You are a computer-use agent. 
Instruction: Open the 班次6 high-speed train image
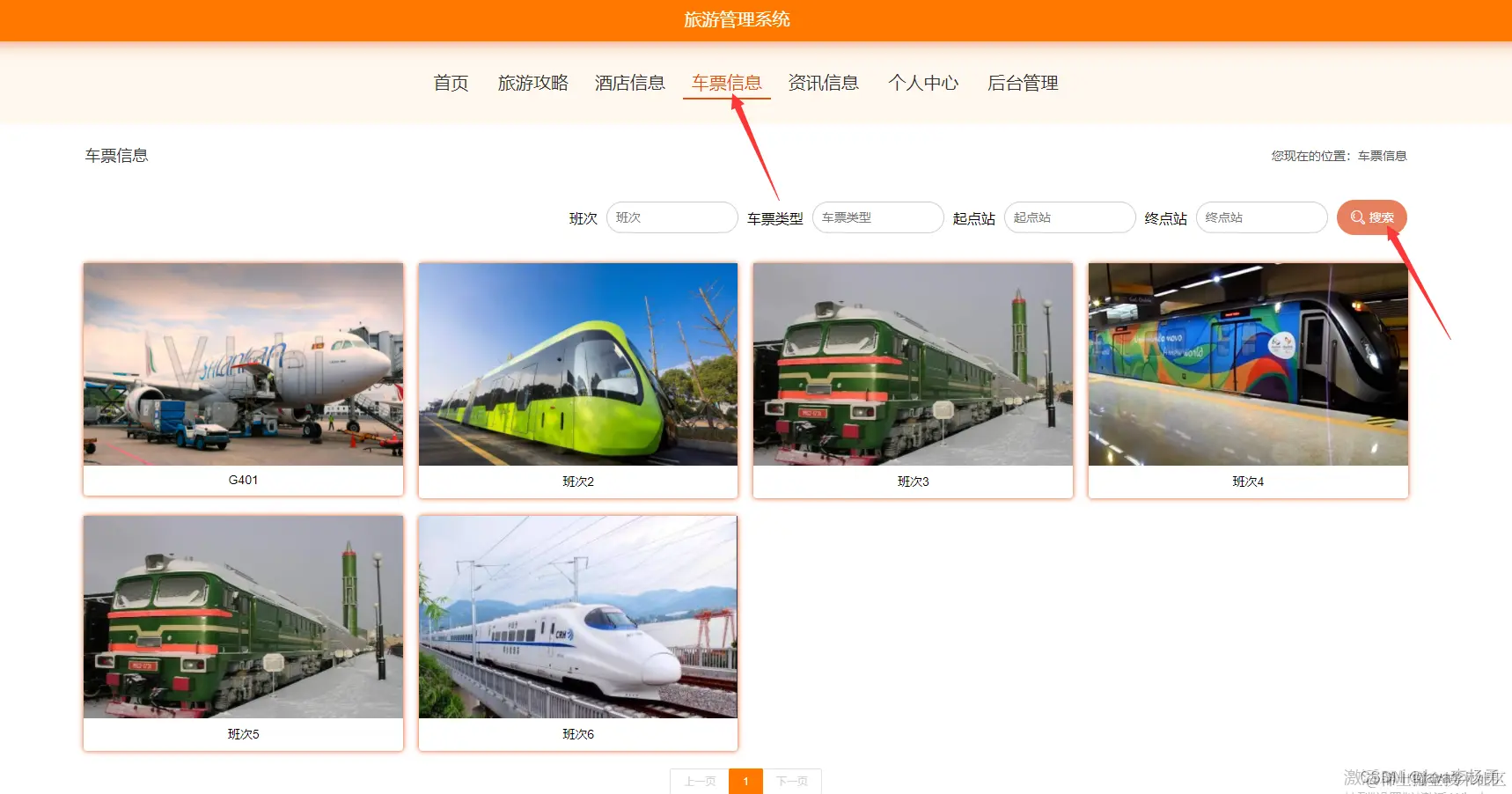tap(578, 617)
